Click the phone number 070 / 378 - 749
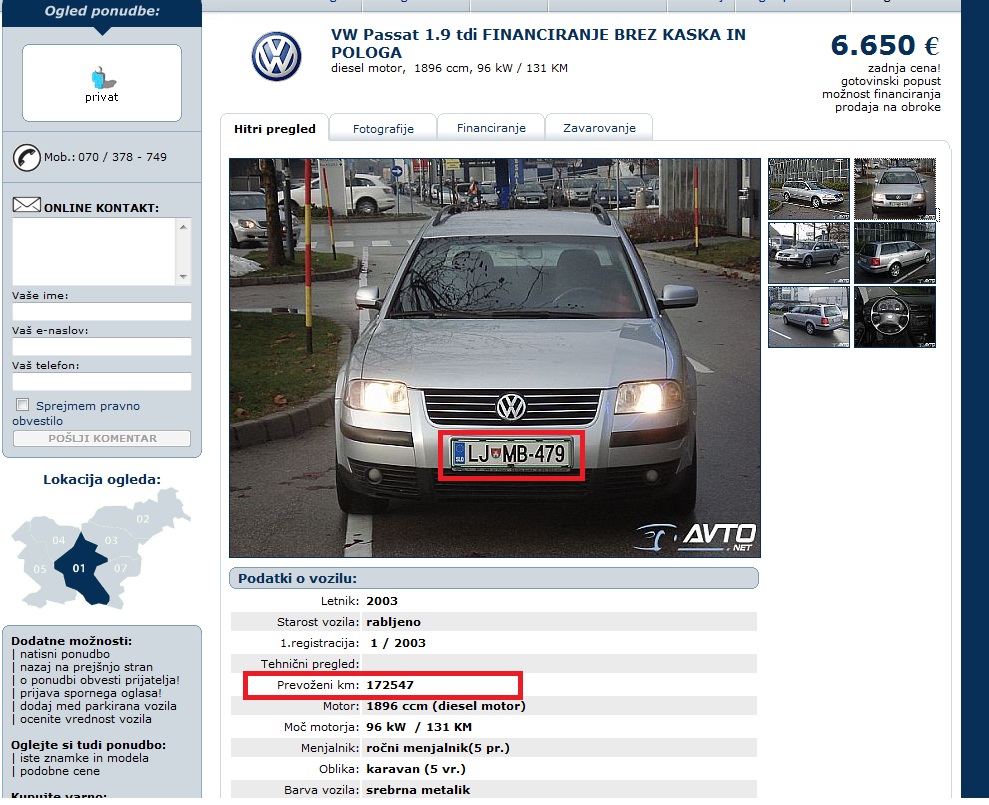Viewport: 989px width, 805px height. [x=122, y=157]
